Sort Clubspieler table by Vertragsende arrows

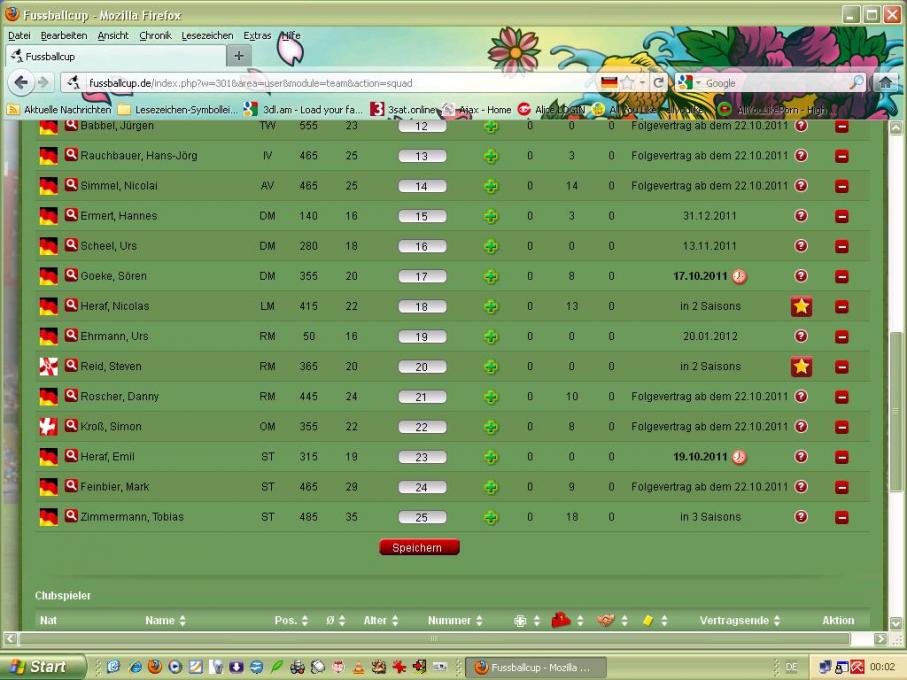tap(777, 621)
